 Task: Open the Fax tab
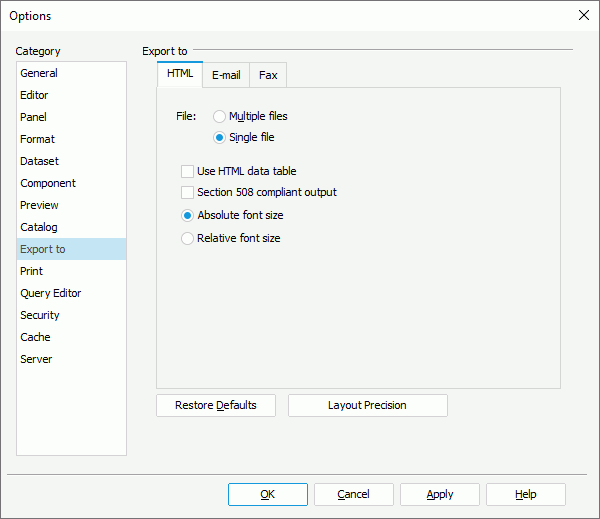(268, 75)
